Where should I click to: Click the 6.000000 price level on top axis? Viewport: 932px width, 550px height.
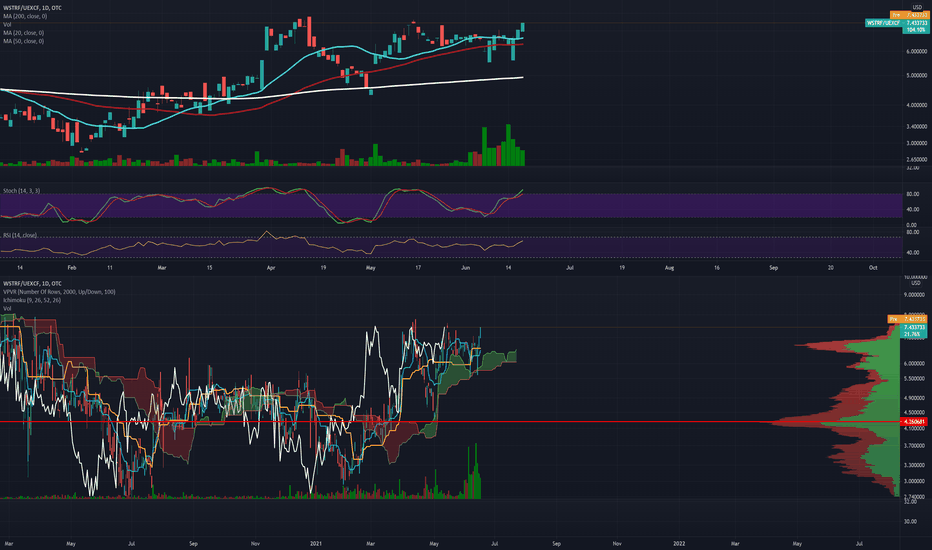tap(916, 52)
